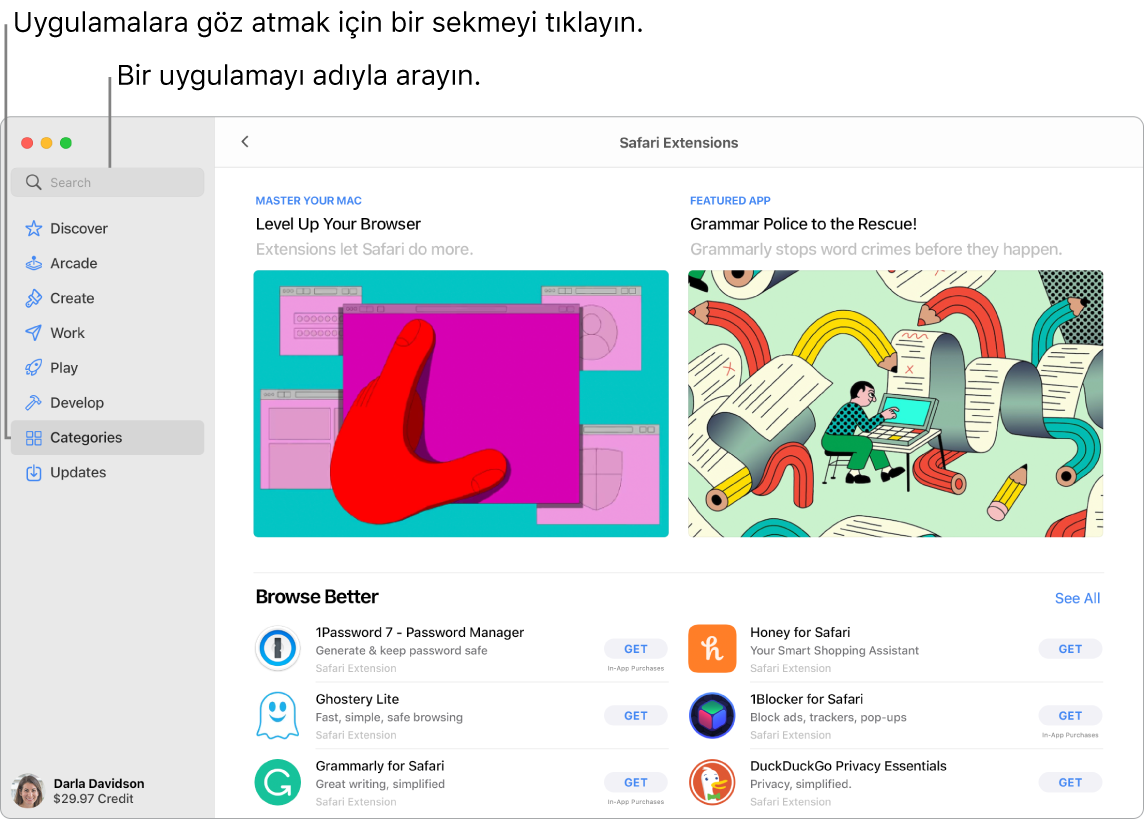Image resolution: width=1144 pixels, height=819 pixels.
Task: Click the Develop hammer icon
Action: pos(34,403)
